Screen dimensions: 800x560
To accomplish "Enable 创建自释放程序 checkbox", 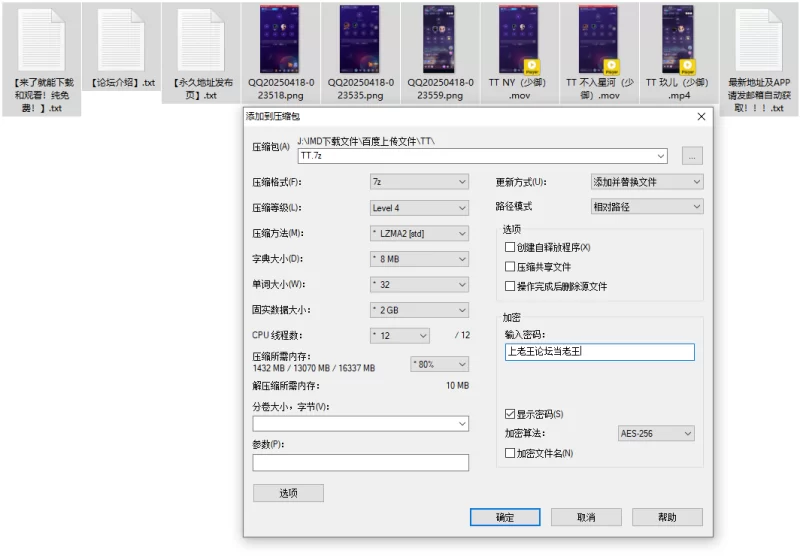I will pos(511,247).
